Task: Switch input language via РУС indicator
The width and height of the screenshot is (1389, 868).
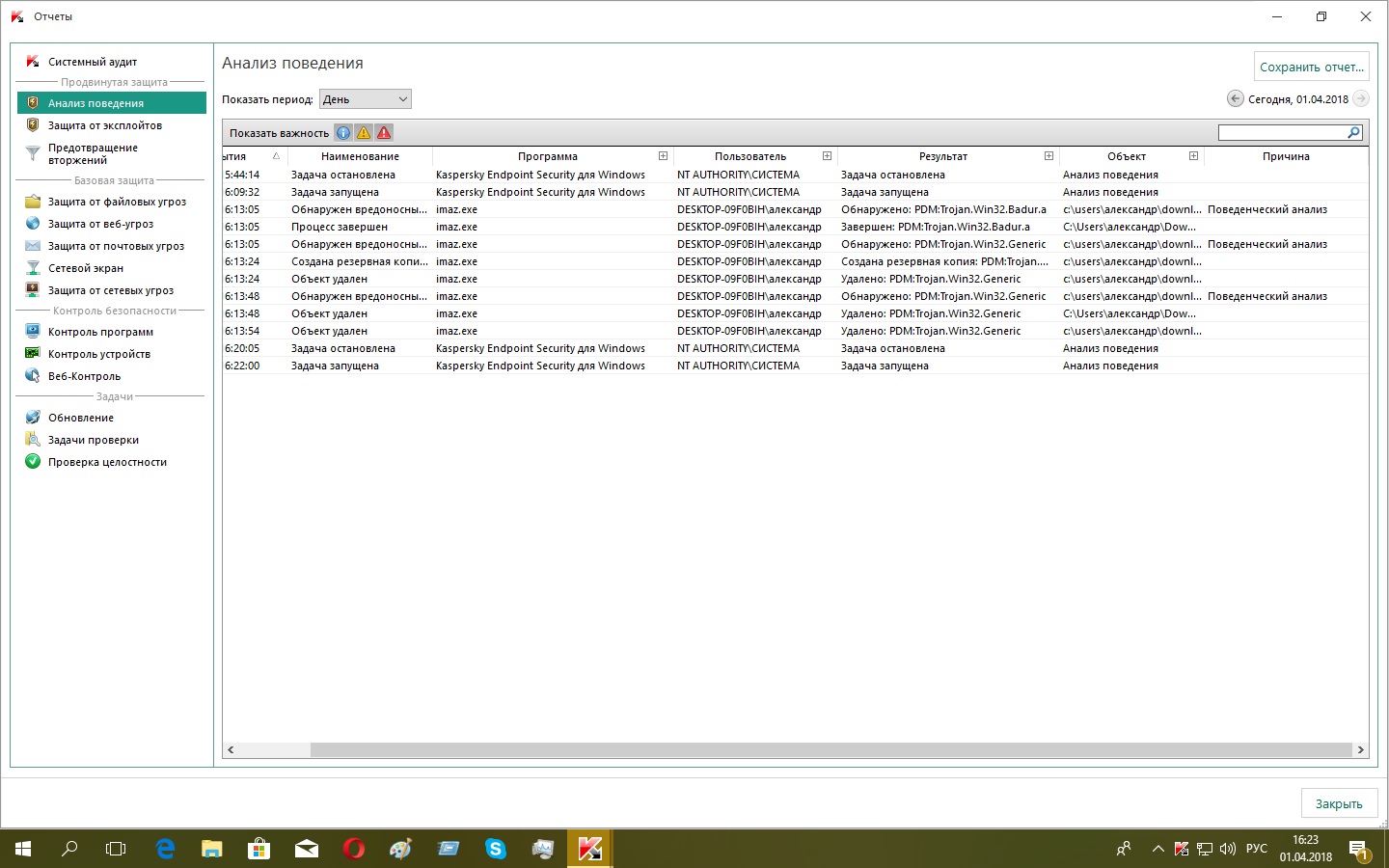Action: pos(1256,849)
